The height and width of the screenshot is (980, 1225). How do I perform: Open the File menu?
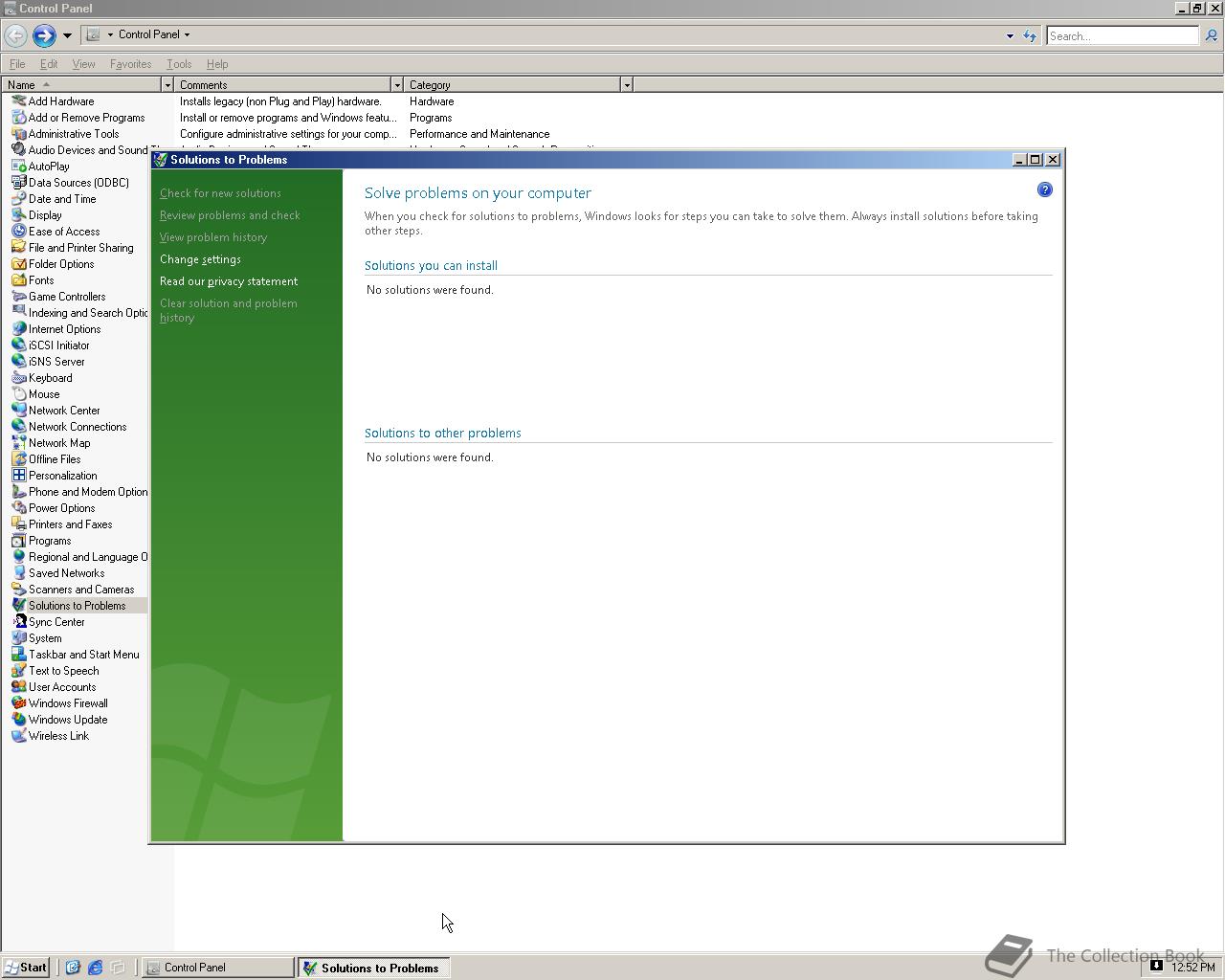[x=17, y=64]
